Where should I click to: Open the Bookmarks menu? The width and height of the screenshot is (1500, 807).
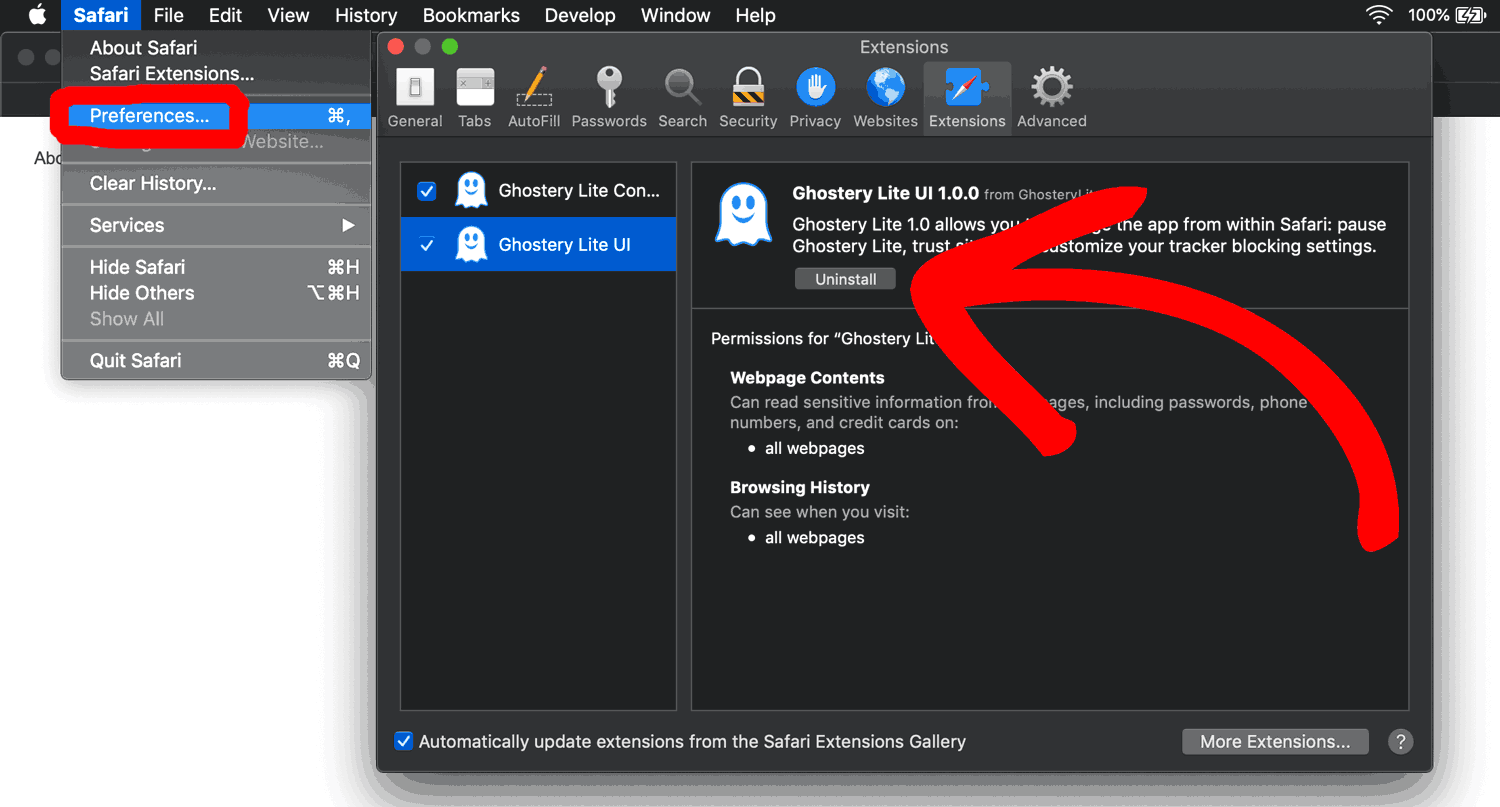[x=471, y=15]
